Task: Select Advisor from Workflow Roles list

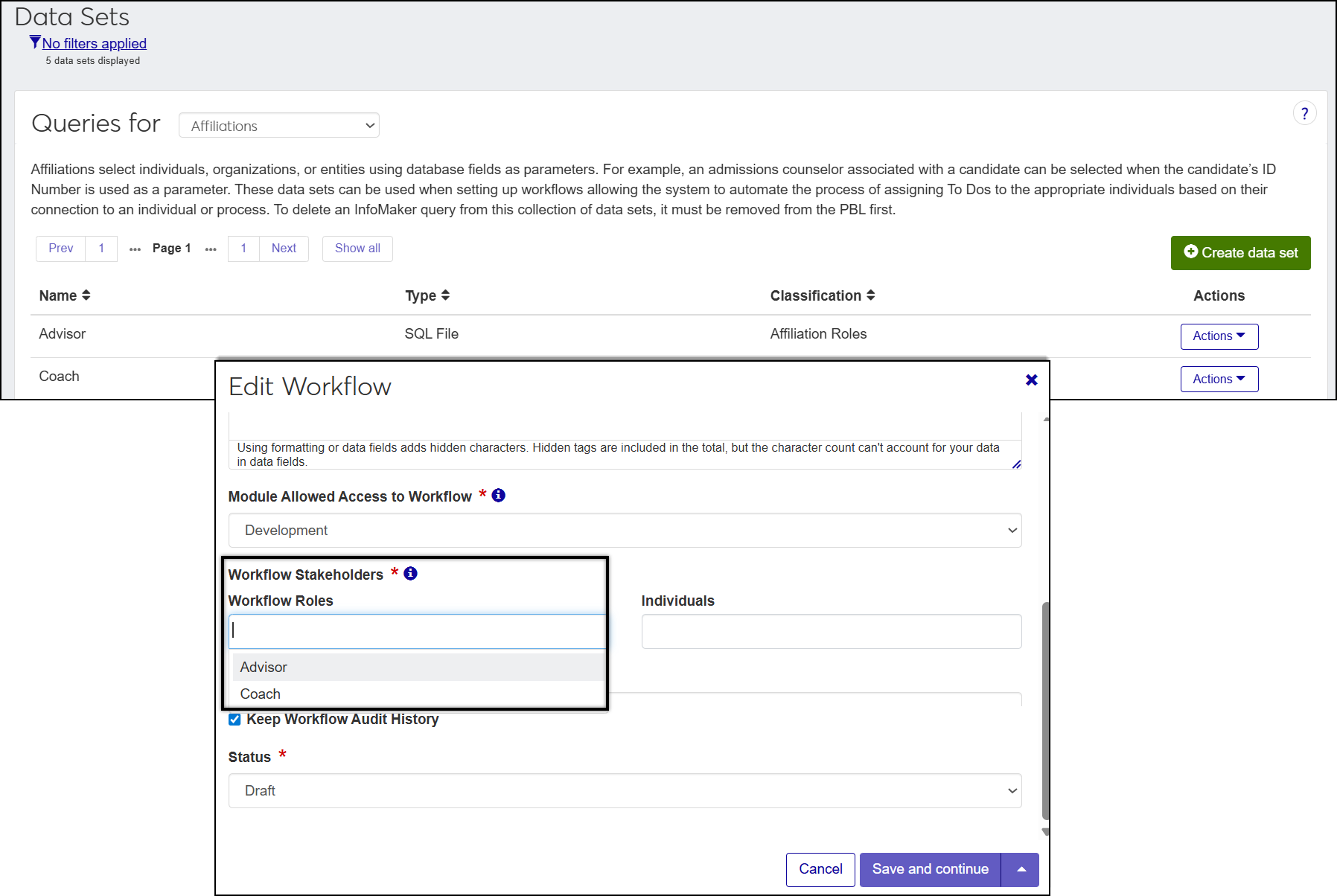Action: point(264,668)
